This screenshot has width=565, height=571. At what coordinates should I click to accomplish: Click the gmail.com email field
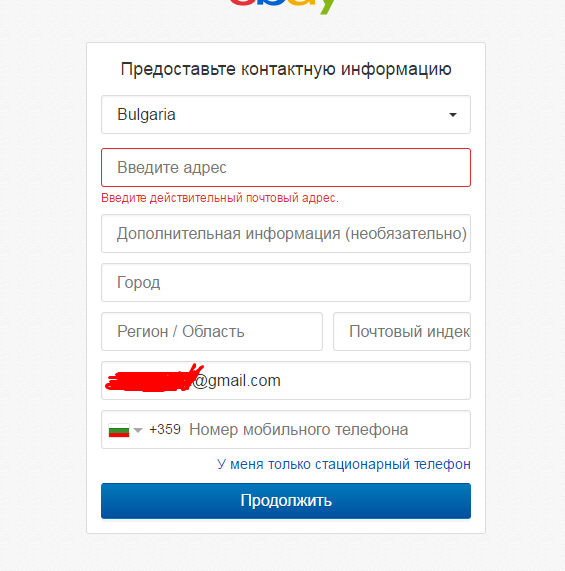(x=286, y=381)
